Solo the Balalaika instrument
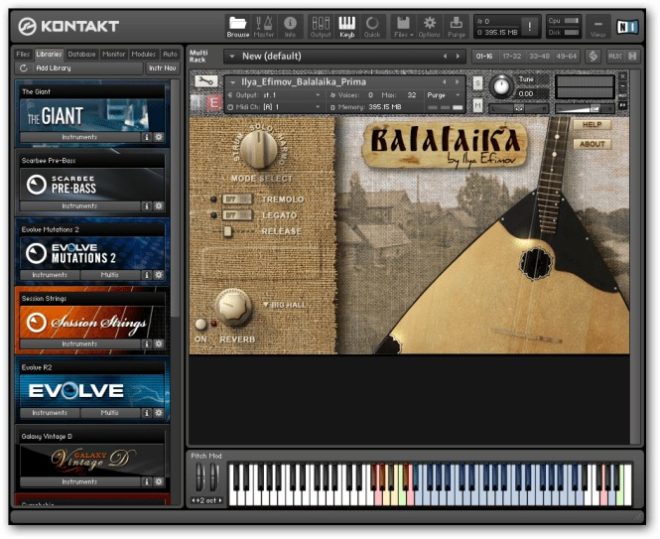The width and height of the screenshot is (660, 539). click(477, 83)
